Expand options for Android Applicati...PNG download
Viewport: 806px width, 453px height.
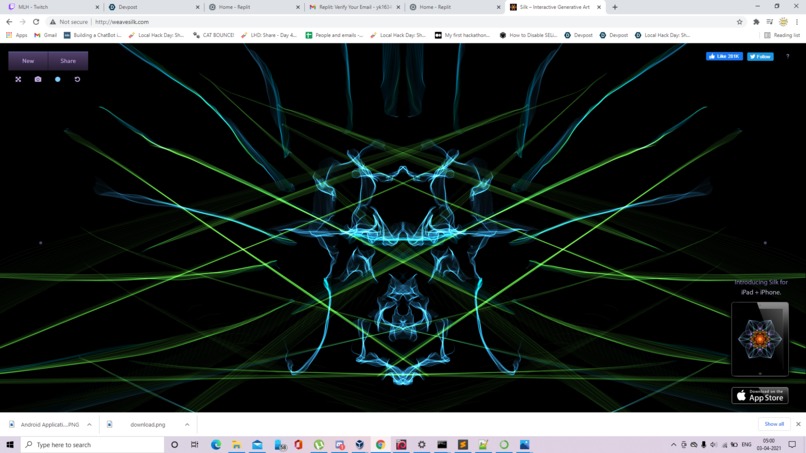(x=89, y=424)
